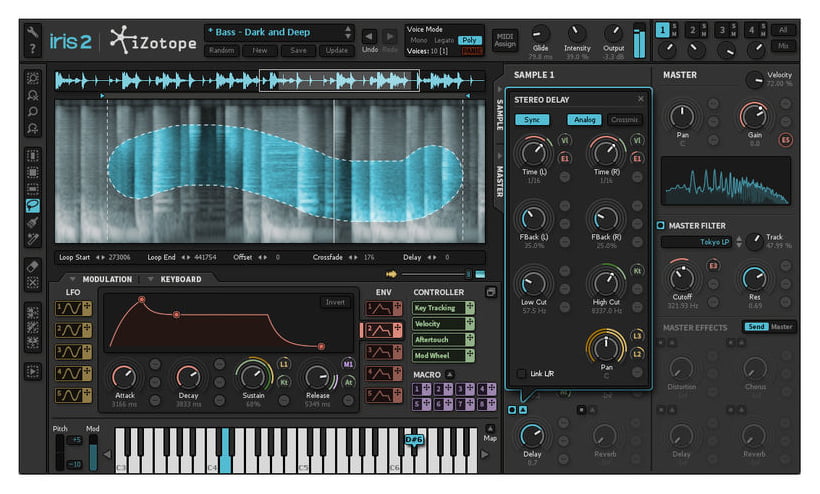Screen dimensions: 820x494
Task: Click the Random preset button
Action: [x=222, y=50]
